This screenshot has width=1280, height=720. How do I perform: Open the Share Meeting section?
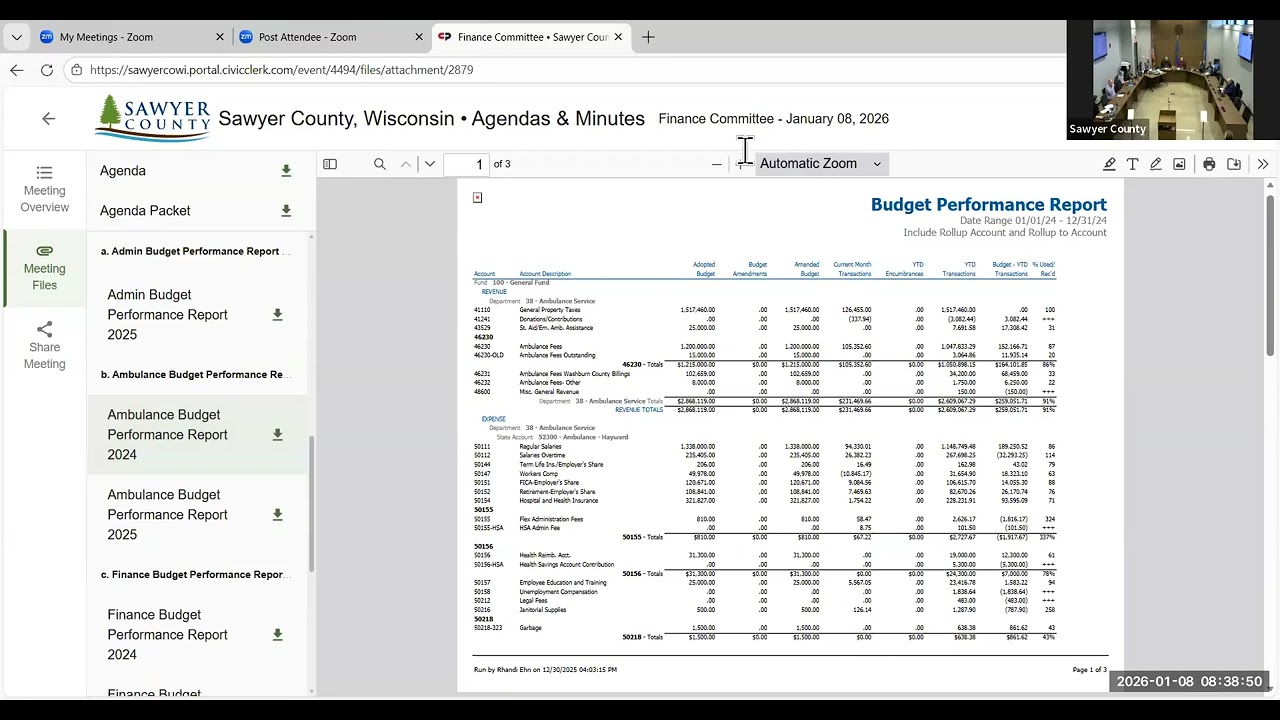[x=44, y=346]
